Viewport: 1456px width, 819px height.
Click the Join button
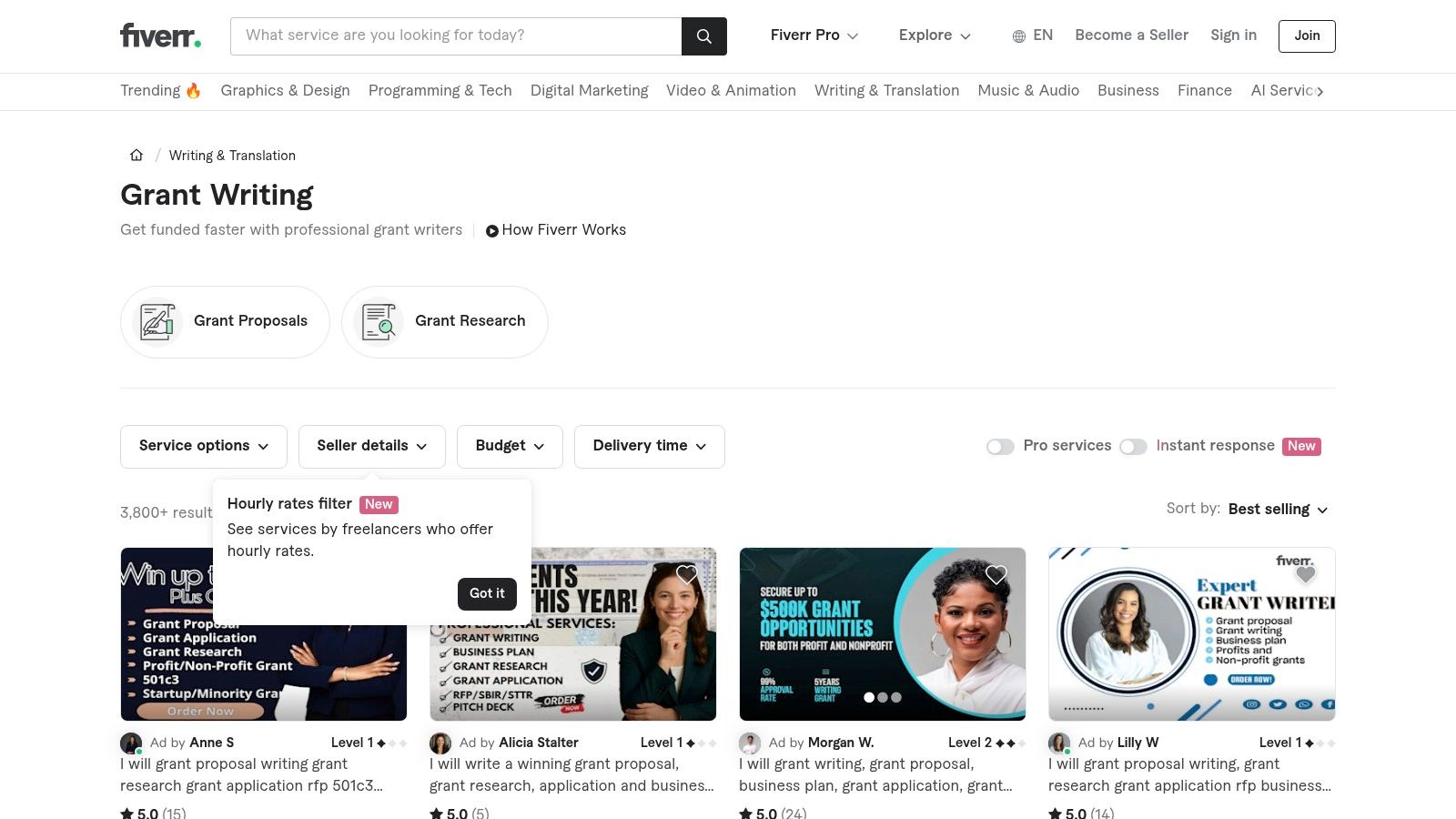(1307, 36)
